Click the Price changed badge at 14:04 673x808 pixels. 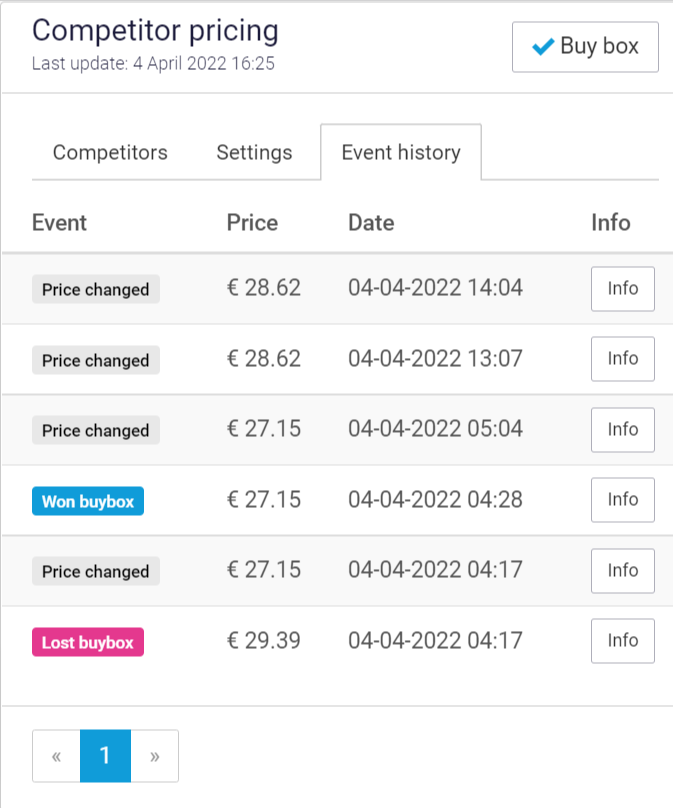pos(96,290)
